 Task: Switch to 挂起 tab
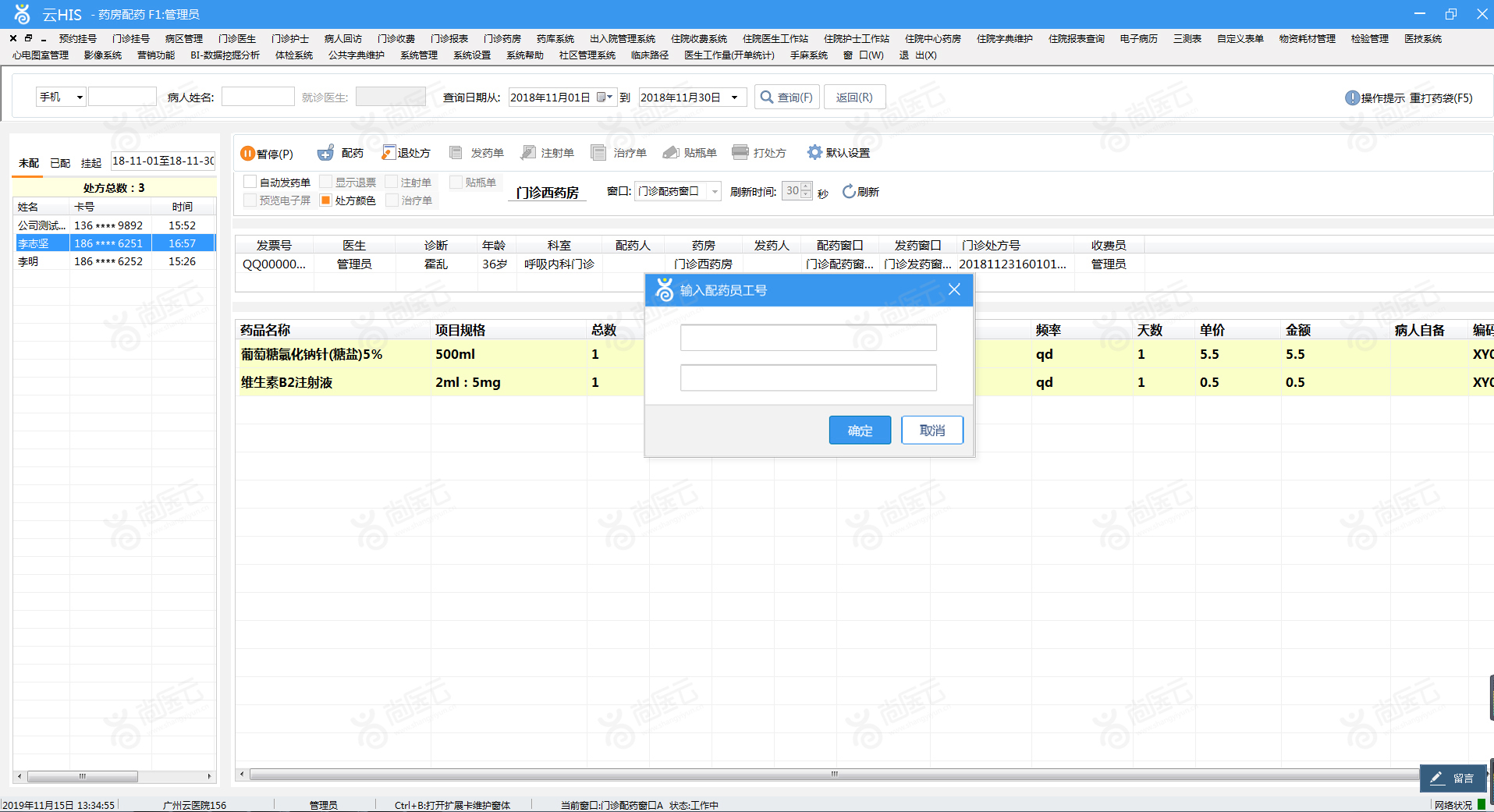point(91,163)
